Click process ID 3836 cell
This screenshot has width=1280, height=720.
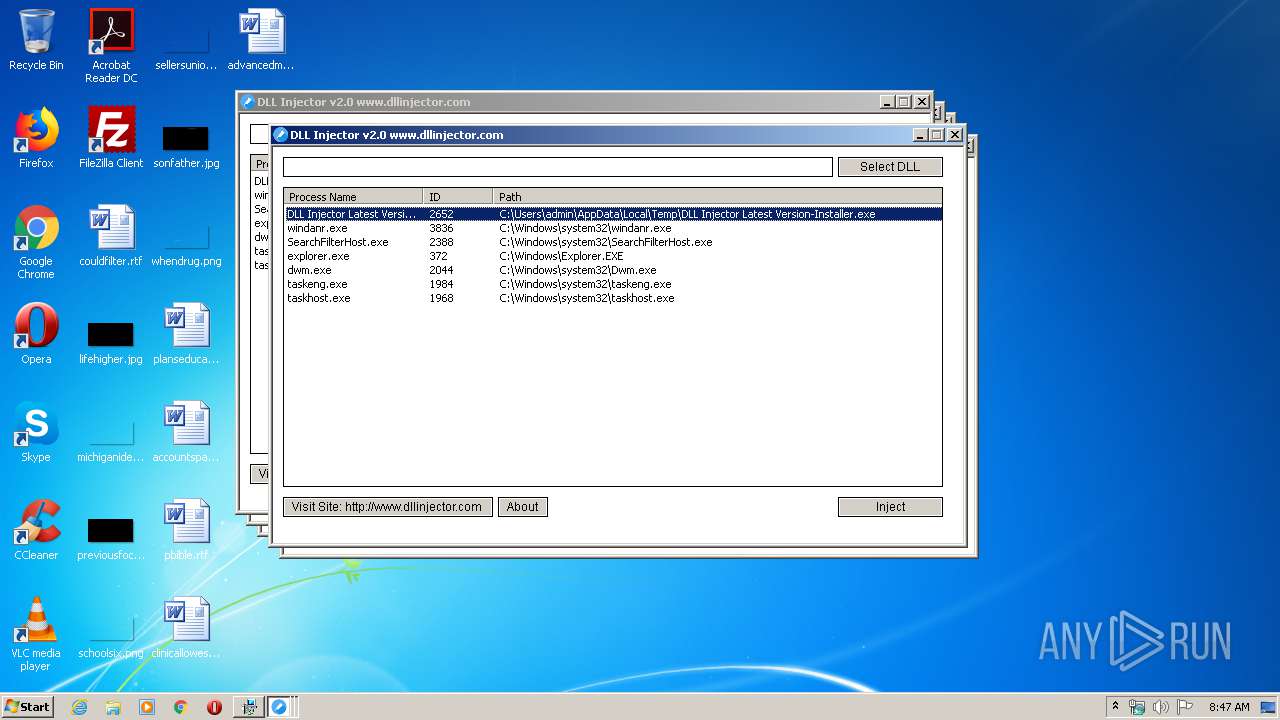pyautogui.click(x=441, y=228)
